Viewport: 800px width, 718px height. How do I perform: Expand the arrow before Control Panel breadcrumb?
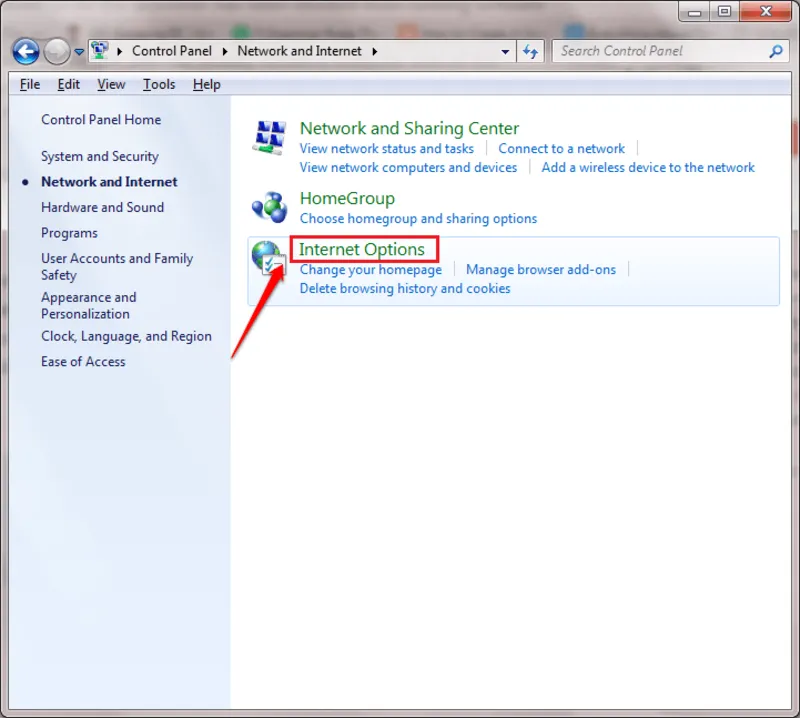(x=120, y=51)
